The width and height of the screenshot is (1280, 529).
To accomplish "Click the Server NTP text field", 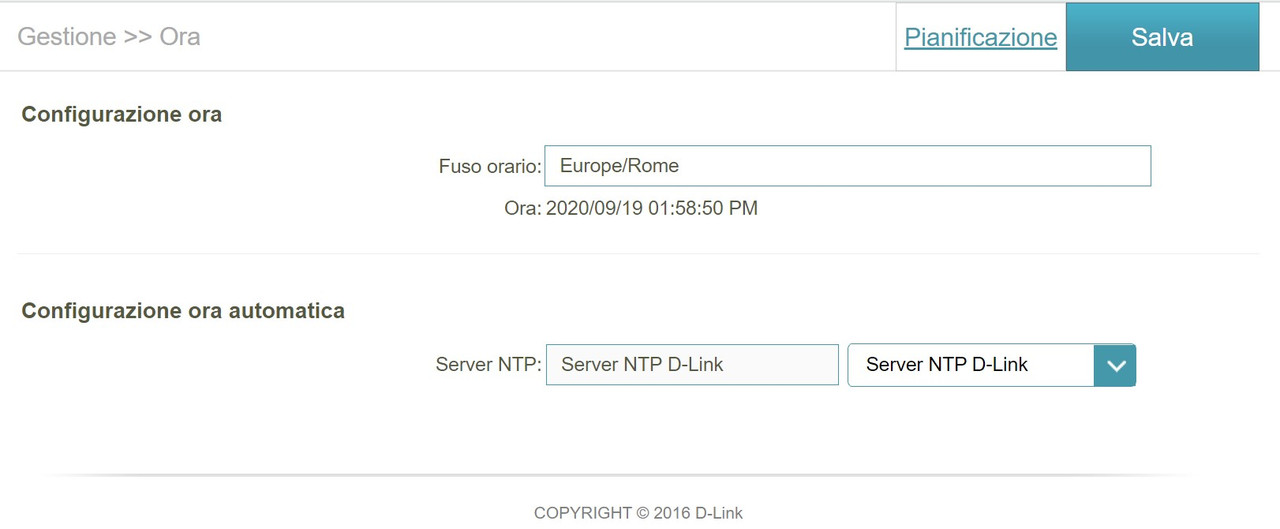I will tap(692, 365).
